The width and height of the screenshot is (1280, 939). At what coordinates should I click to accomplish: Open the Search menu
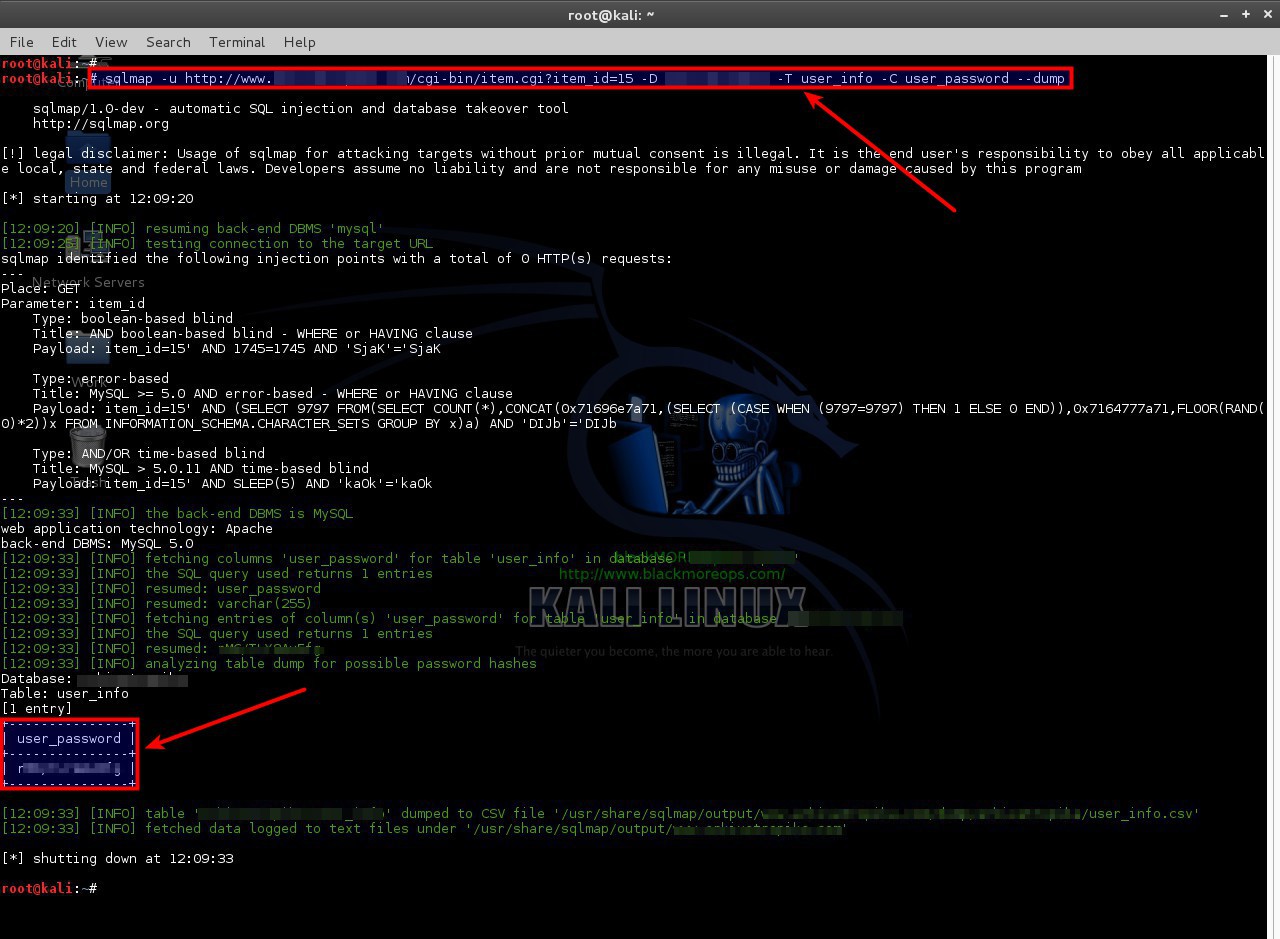click(168, 42)
